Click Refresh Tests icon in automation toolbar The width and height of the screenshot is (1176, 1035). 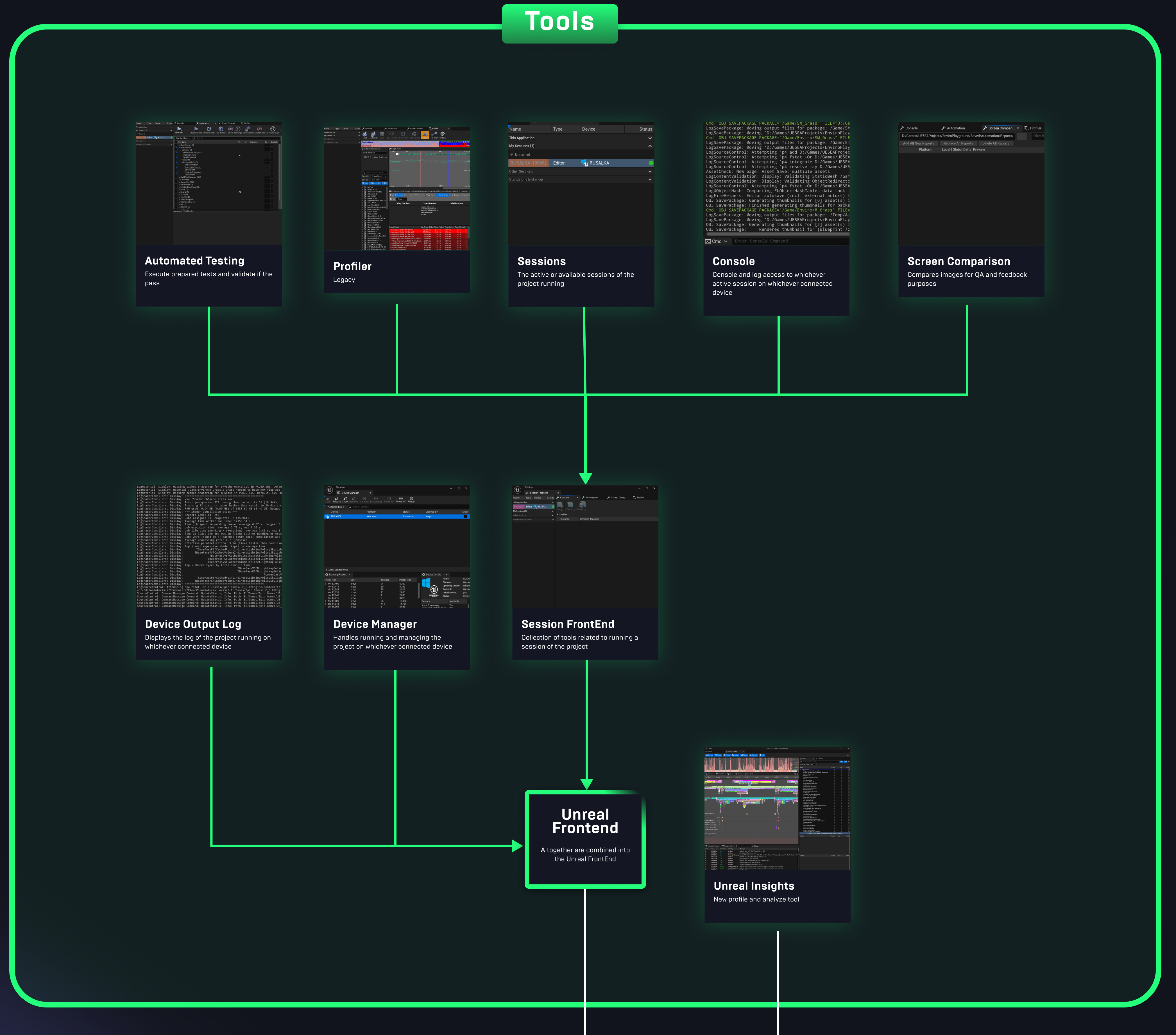coord(209,129)
